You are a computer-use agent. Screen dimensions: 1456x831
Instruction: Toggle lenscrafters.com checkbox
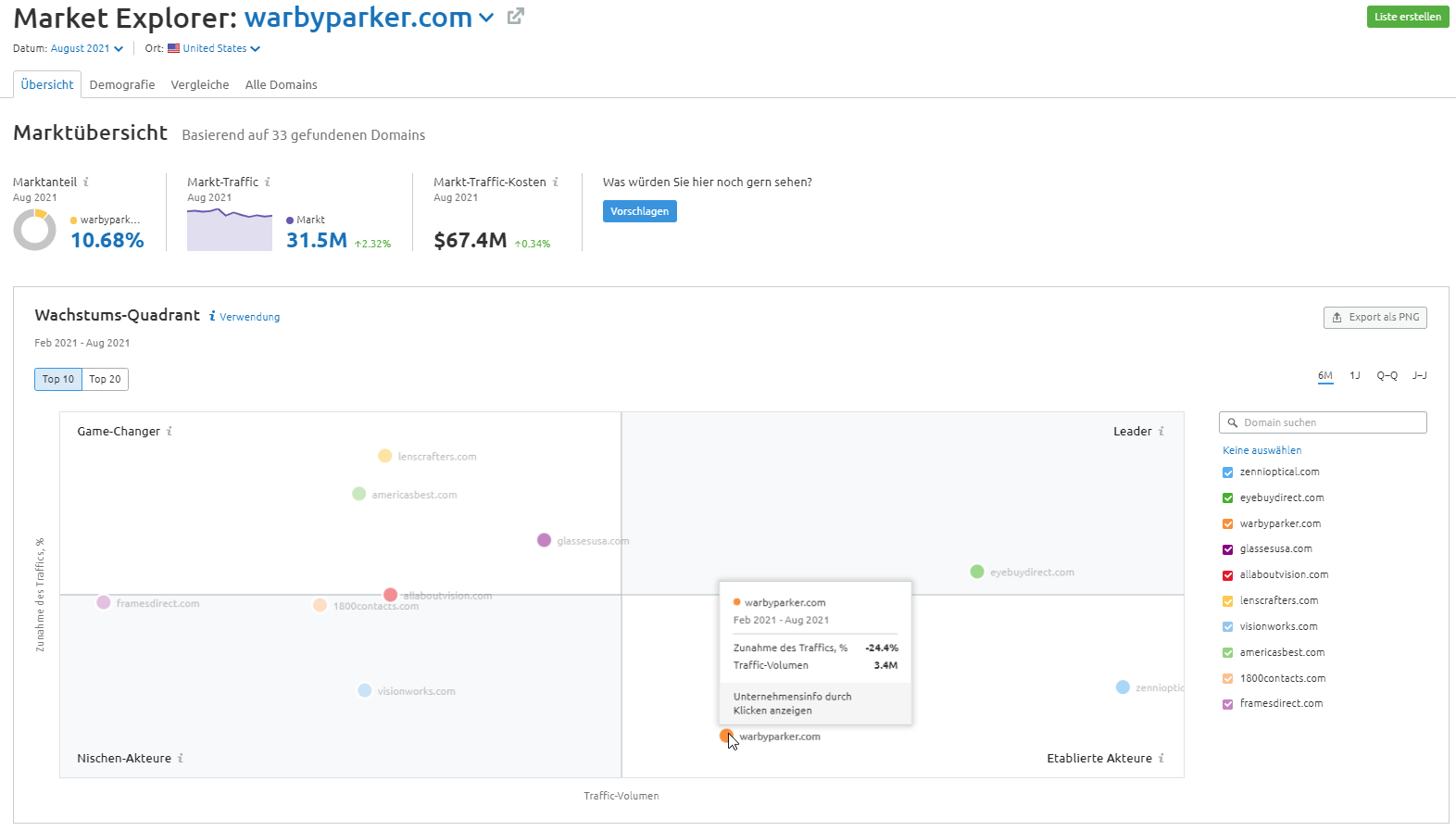coord(1228,601)
